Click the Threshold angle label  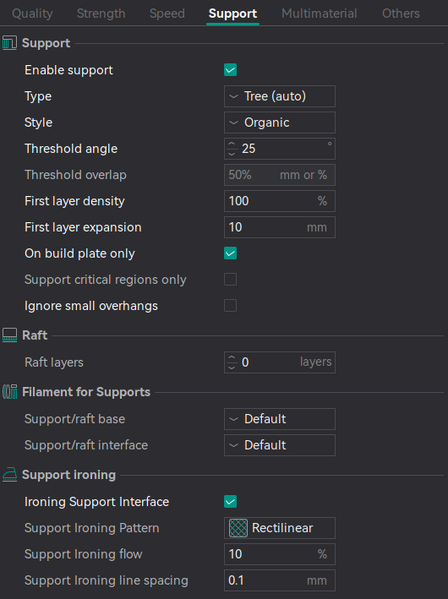tap(71, 149)
